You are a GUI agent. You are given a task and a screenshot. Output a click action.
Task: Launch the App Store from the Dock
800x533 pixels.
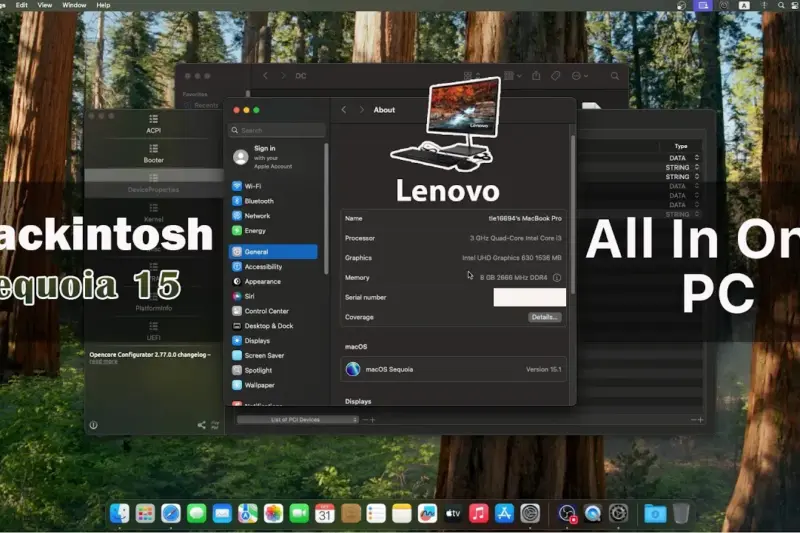tap(504, 513)
